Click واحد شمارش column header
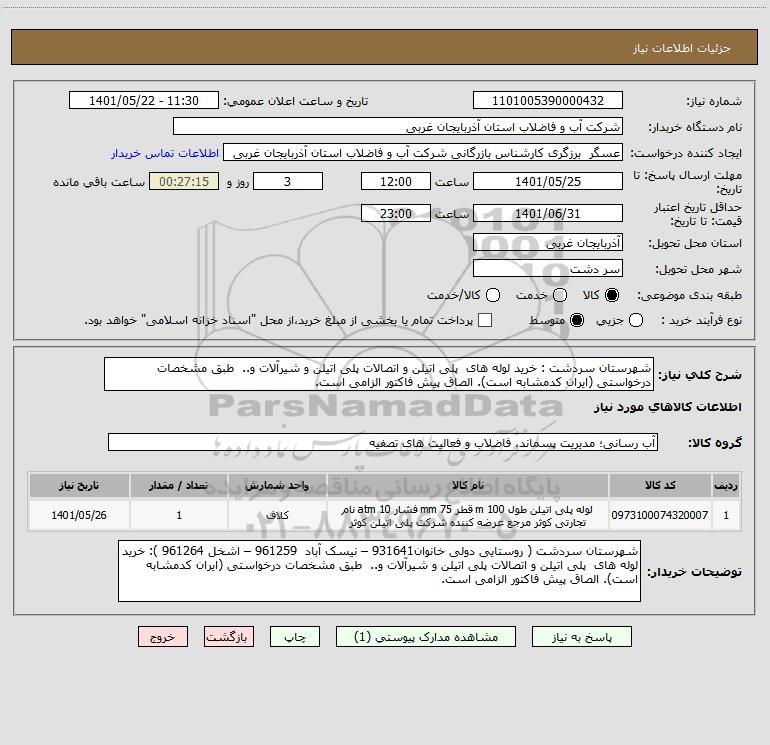Image resolution: width=770 pixels, height=745 pixels. coord(277,485)
